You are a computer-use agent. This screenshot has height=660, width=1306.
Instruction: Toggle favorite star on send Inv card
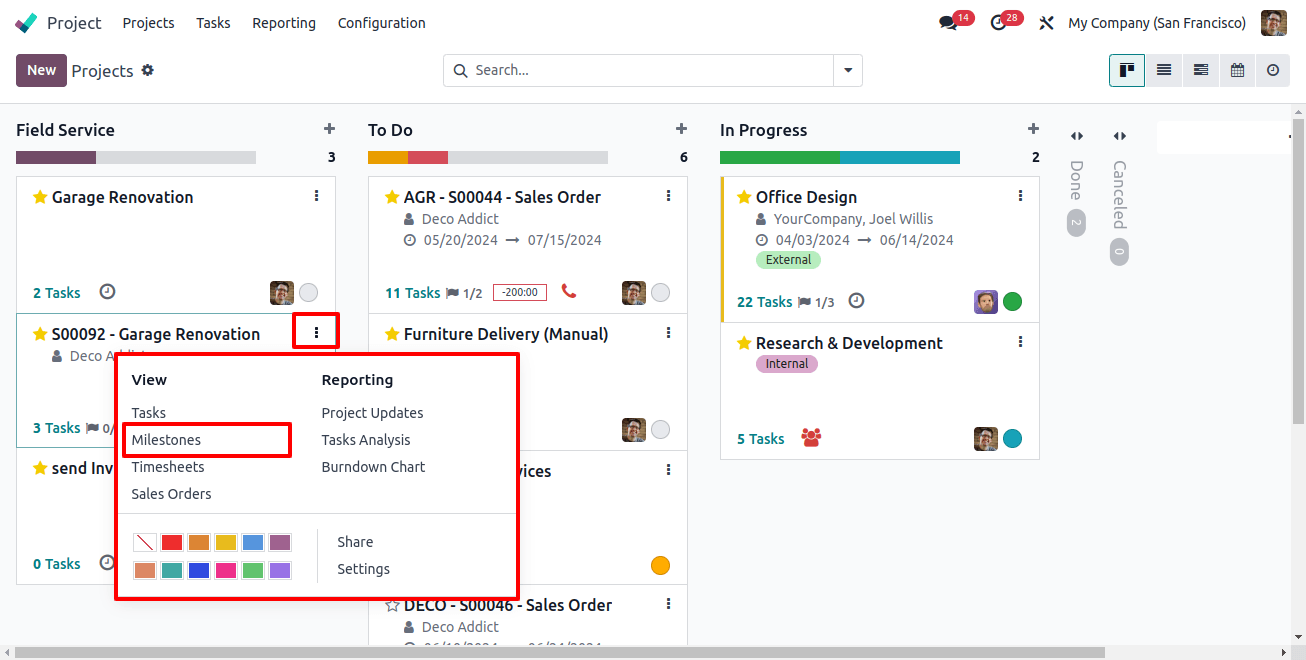click(x=40, y=468)
